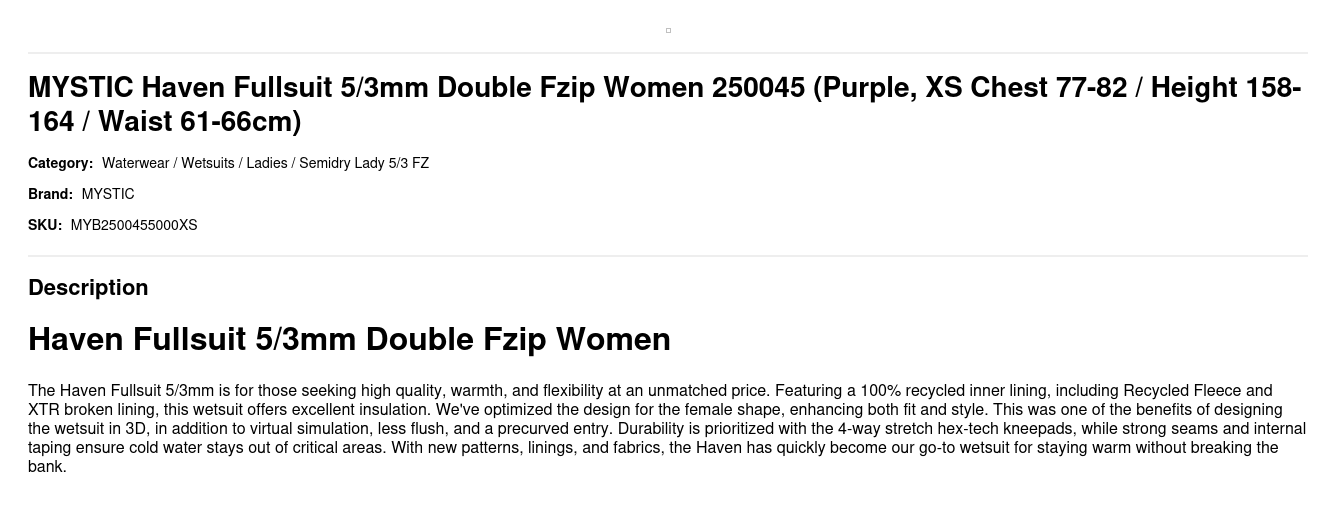Image resolution: width=1328 pixels, height=525 pixels.
Task: Click the "Description" section heading
Action: coord(88,288)
